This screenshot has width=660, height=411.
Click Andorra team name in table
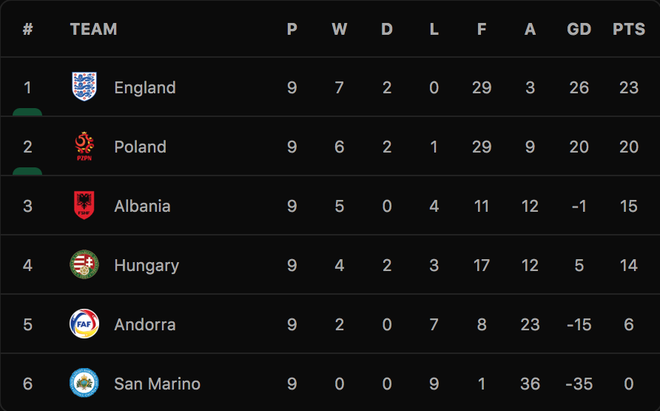coord(145,325)
